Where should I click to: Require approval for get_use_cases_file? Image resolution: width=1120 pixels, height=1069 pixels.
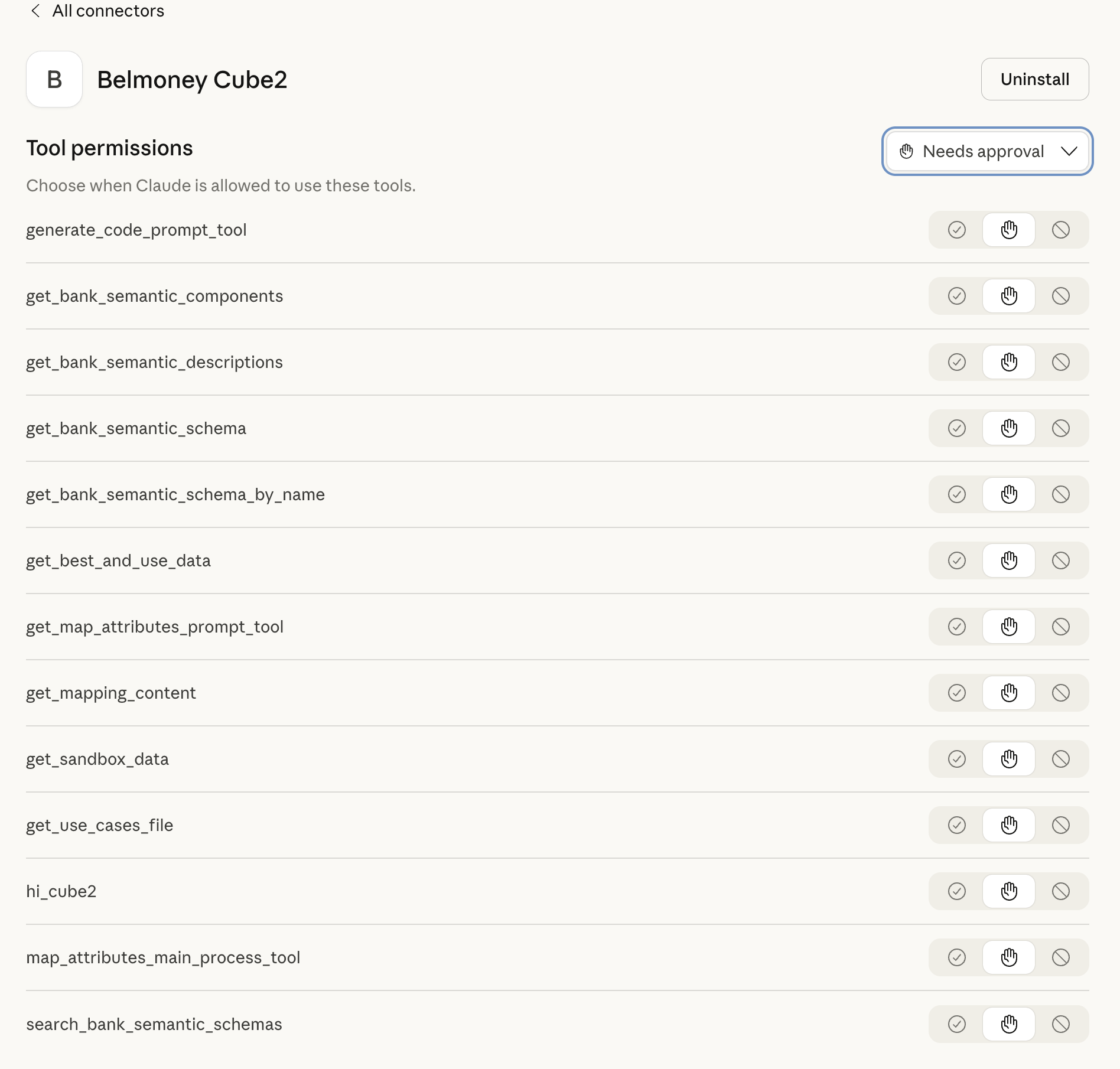point(1009,825)
